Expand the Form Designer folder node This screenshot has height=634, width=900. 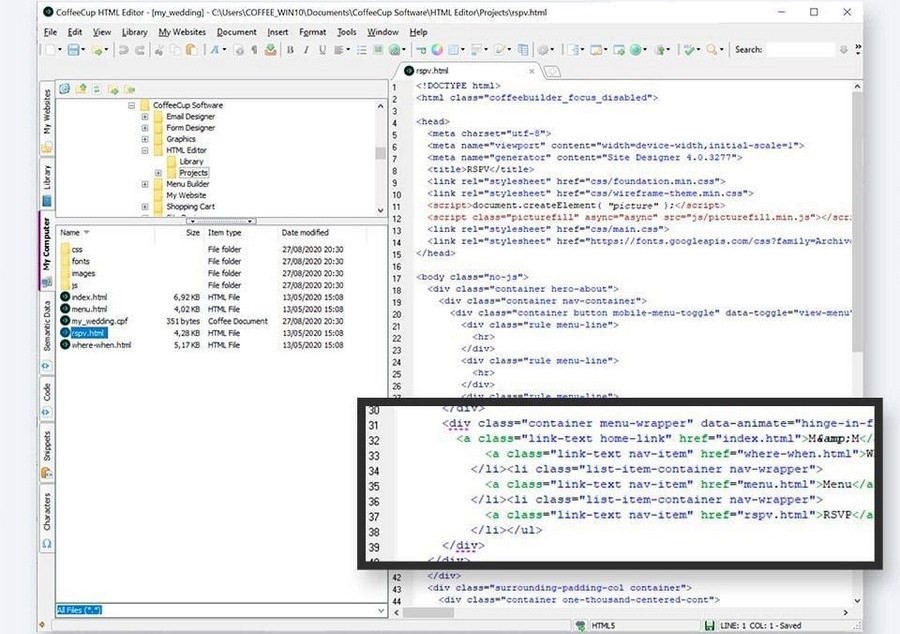point(145,128)
